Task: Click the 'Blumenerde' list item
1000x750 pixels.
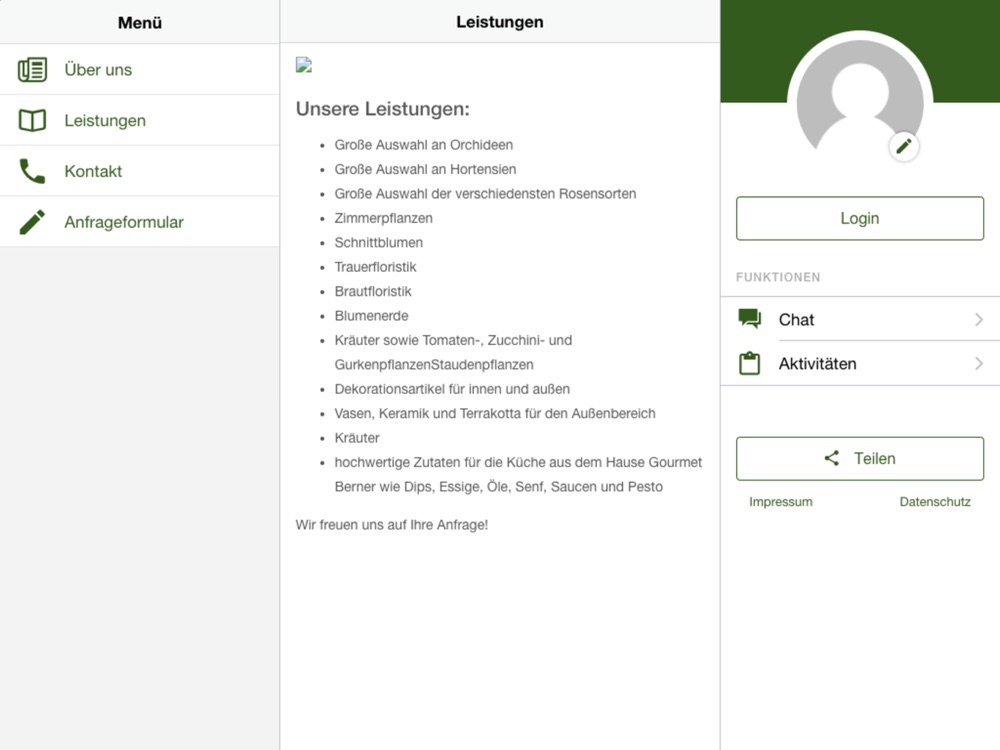Action: tap(371, 316)
